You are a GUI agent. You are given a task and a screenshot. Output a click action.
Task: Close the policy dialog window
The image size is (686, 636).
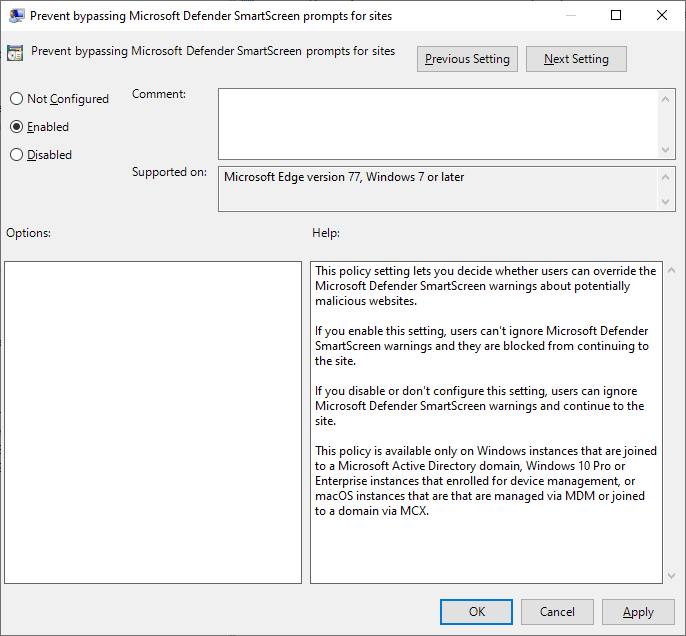(x=662, y=15)
